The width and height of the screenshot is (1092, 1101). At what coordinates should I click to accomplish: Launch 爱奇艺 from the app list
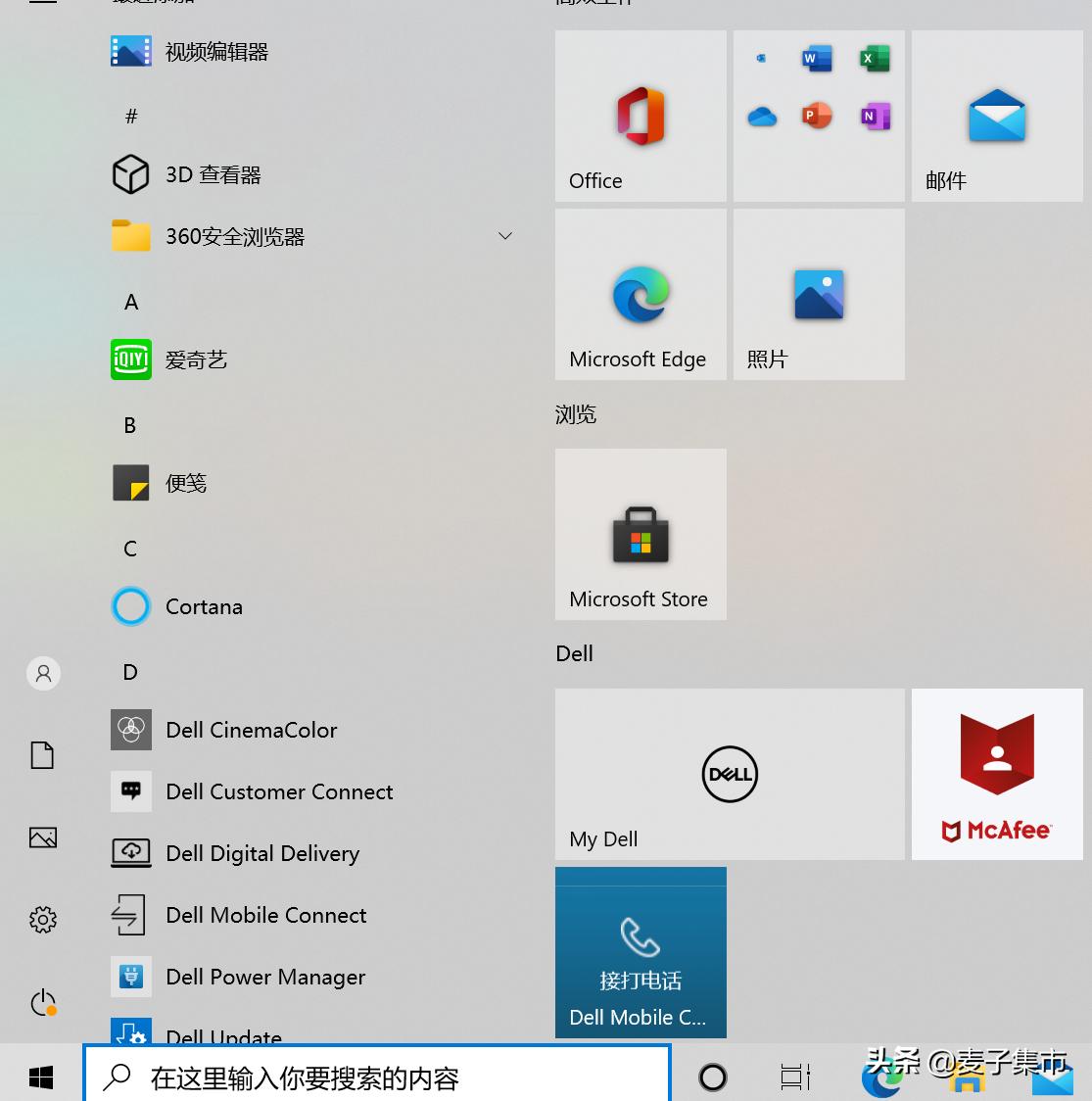click(x=196, y=359)
